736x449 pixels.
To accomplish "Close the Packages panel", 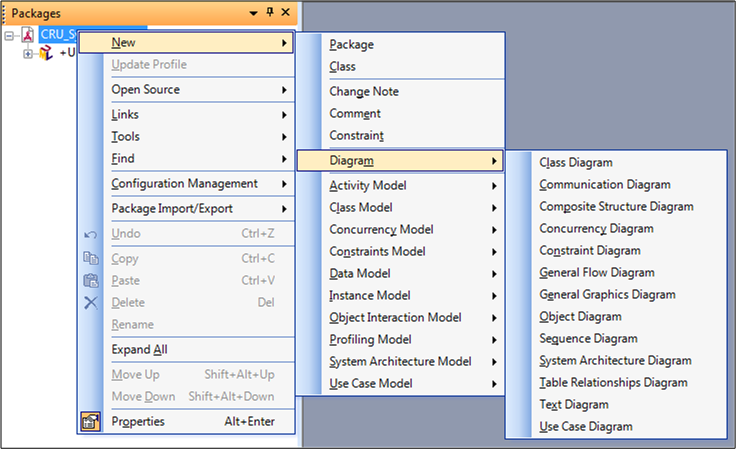I will (x=286, y=12).
